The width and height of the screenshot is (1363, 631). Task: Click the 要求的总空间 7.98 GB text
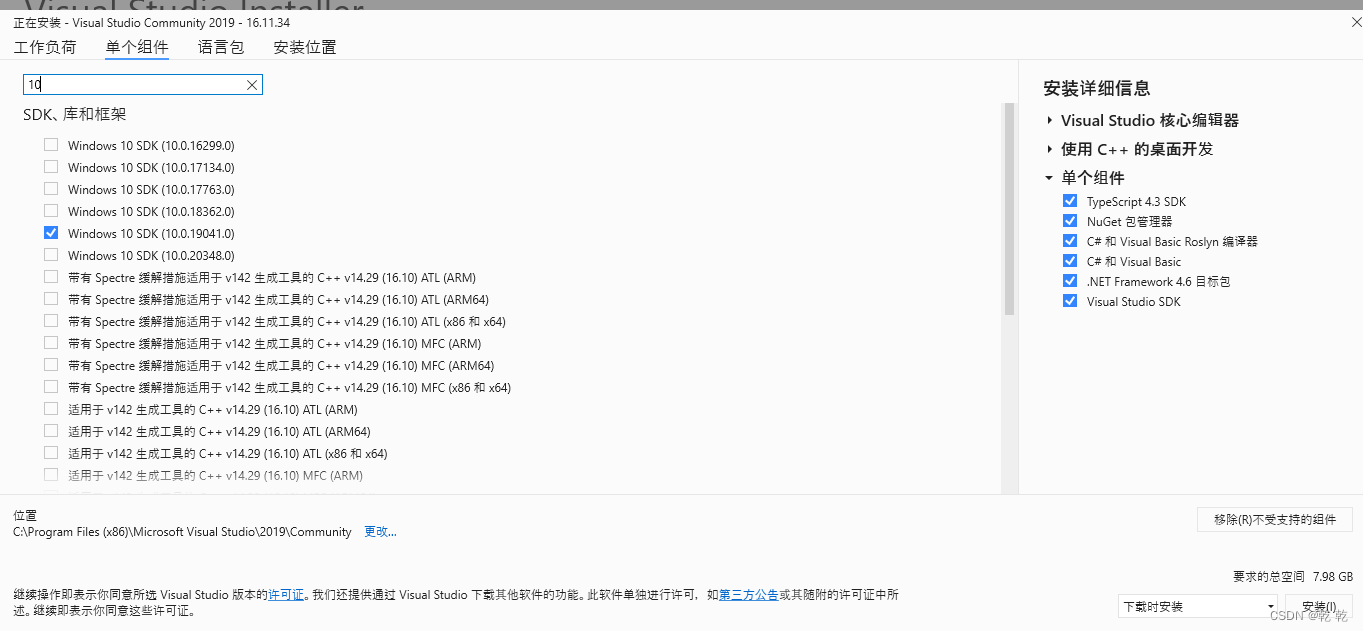pos(1293,577)
